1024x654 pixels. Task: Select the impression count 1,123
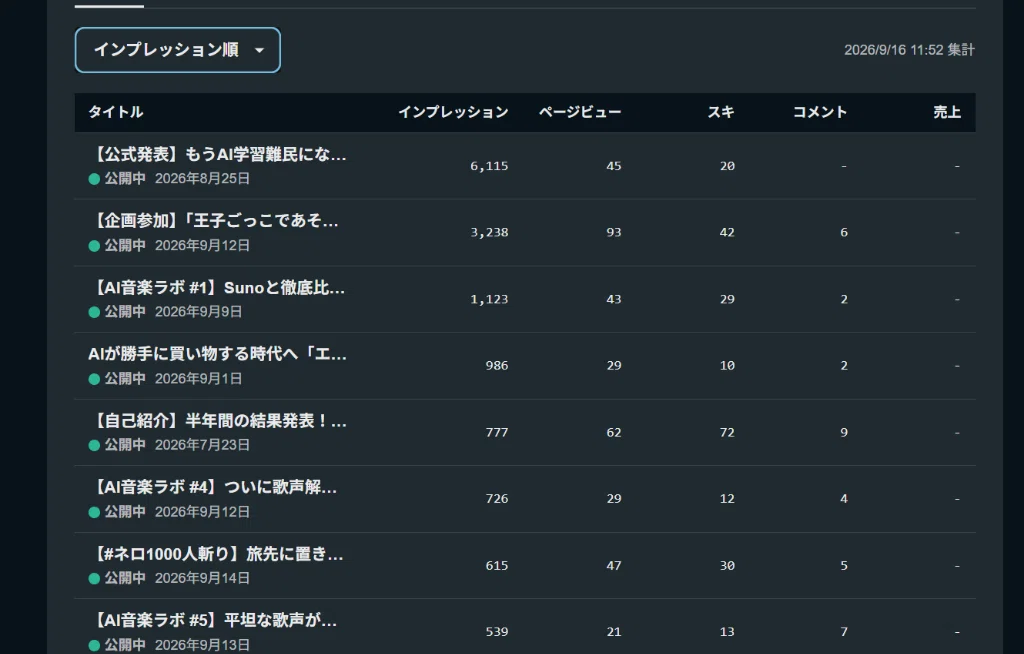(x=489, y=299)
